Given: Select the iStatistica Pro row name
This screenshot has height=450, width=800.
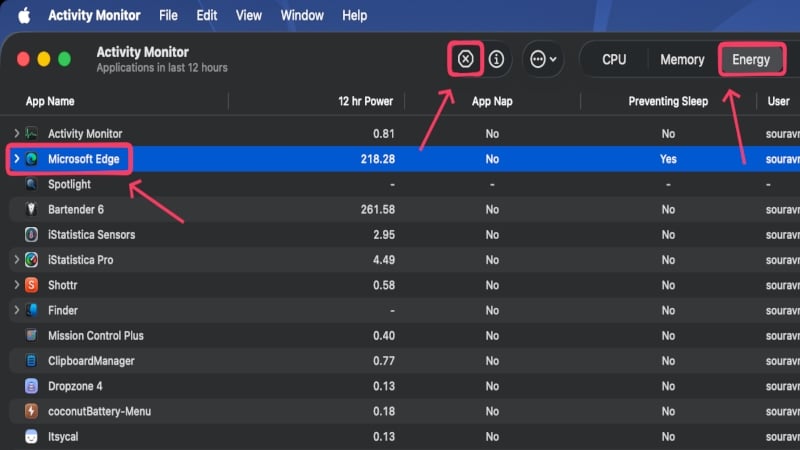Looking at the screenshot, I should tap(81, 260).
